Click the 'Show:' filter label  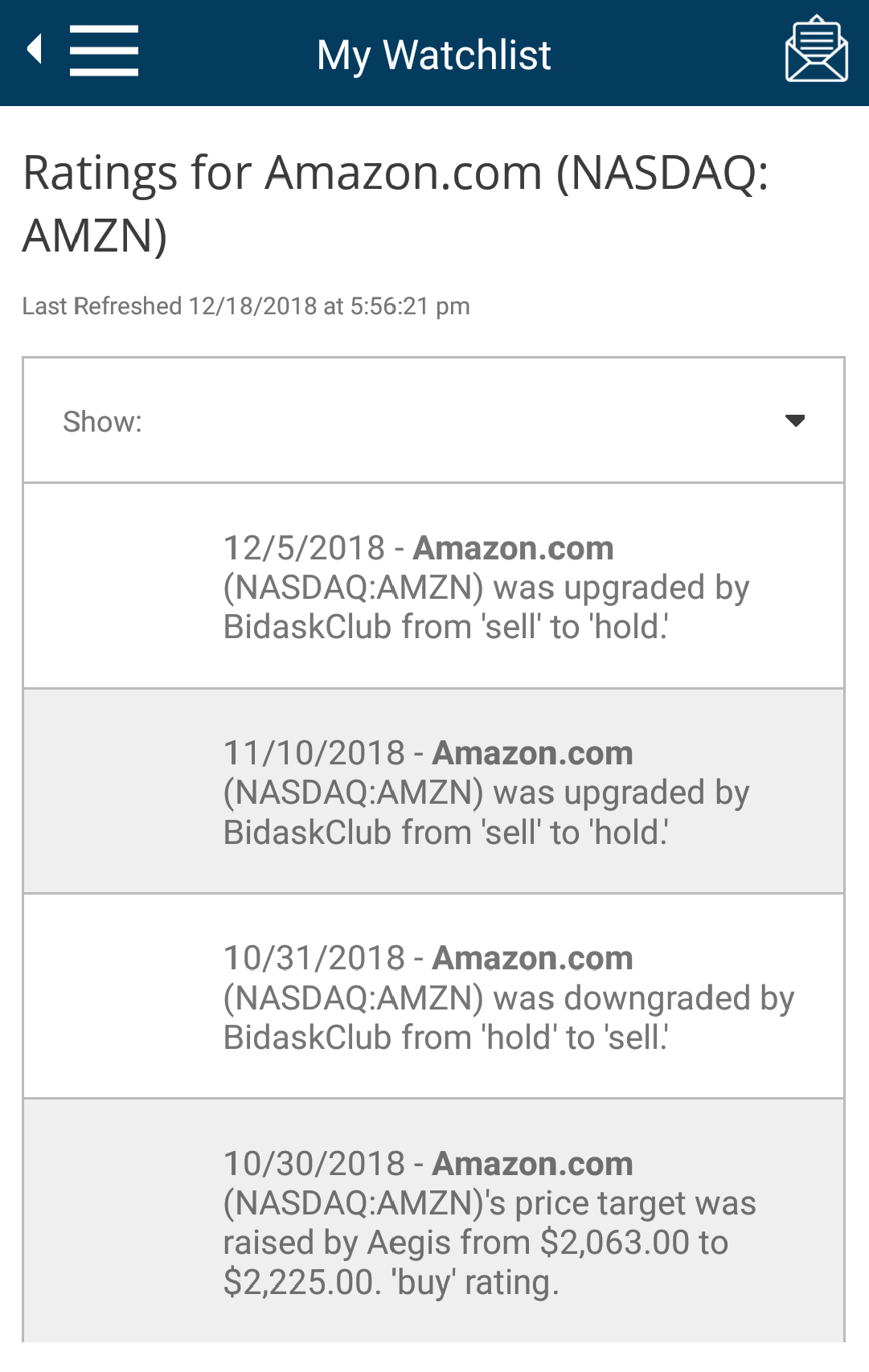coord(102,421)
